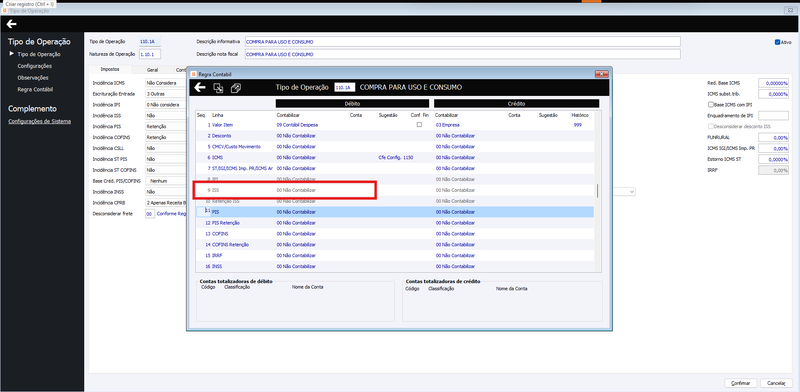Open the Incidência PIS Retenção combo
The width and height of the screenshot is (800, 392).
click(165, 126)
